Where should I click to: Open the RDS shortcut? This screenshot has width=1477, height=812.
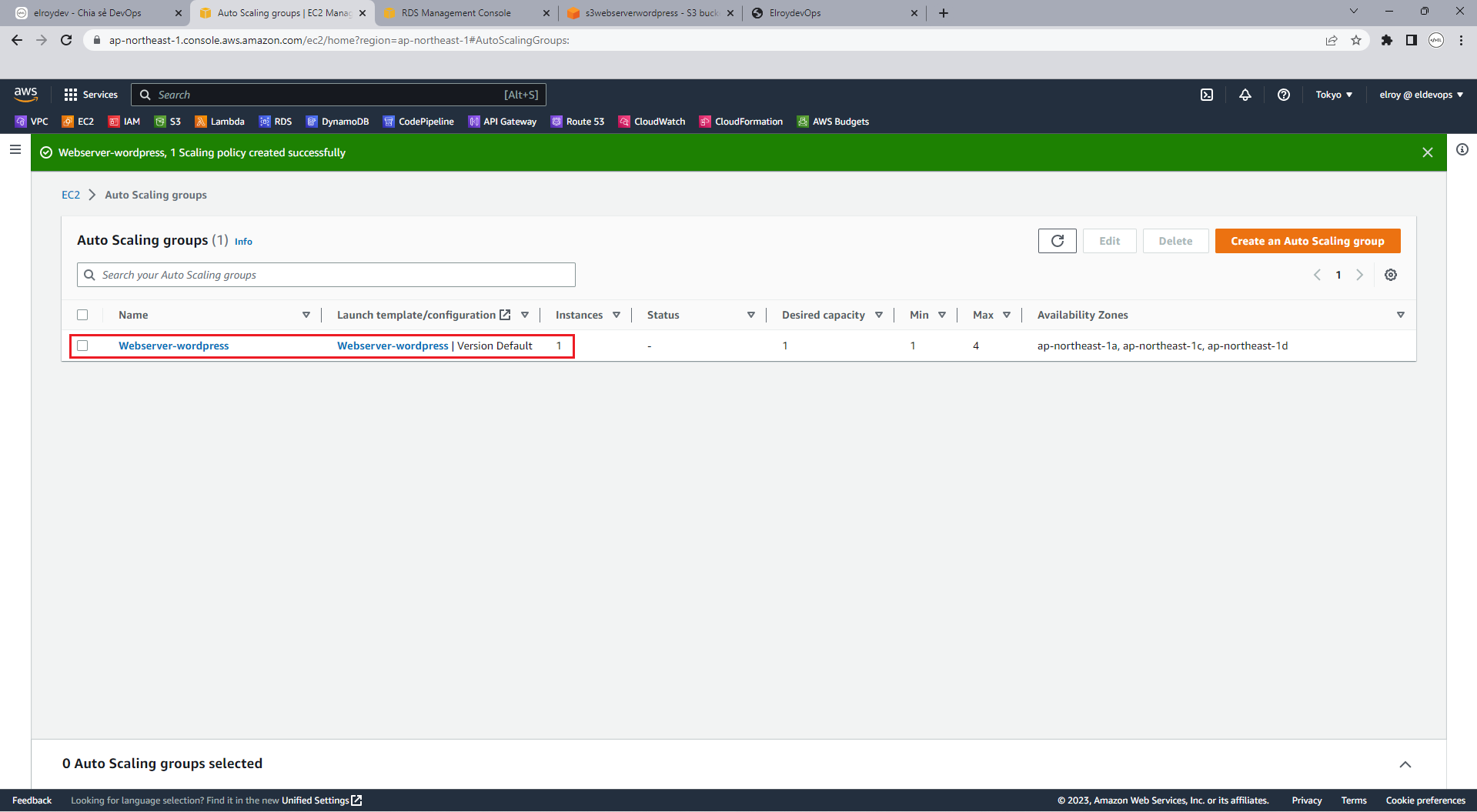tap(276, 122)
